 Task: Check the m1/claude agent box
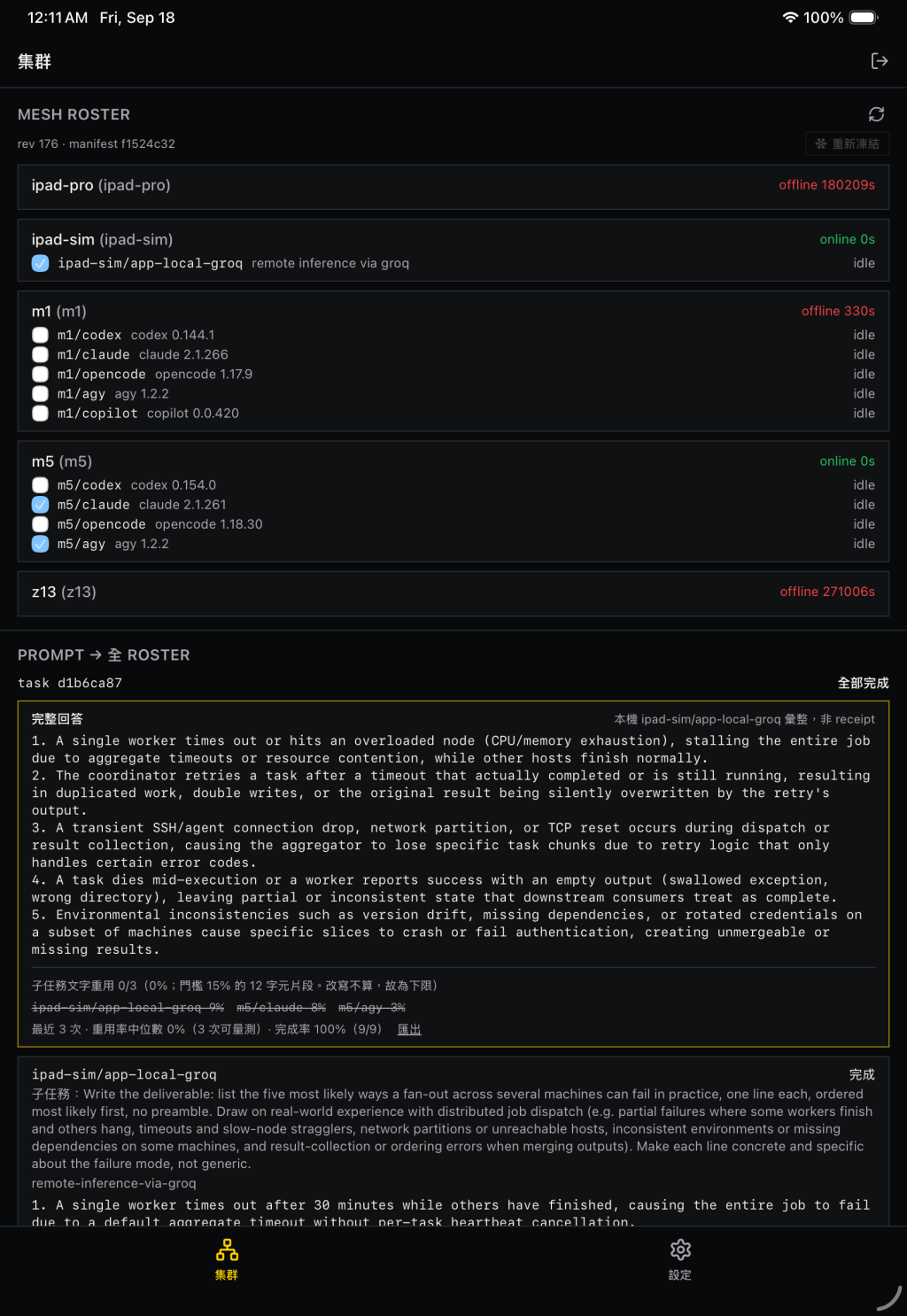click(x=40, y=354)
